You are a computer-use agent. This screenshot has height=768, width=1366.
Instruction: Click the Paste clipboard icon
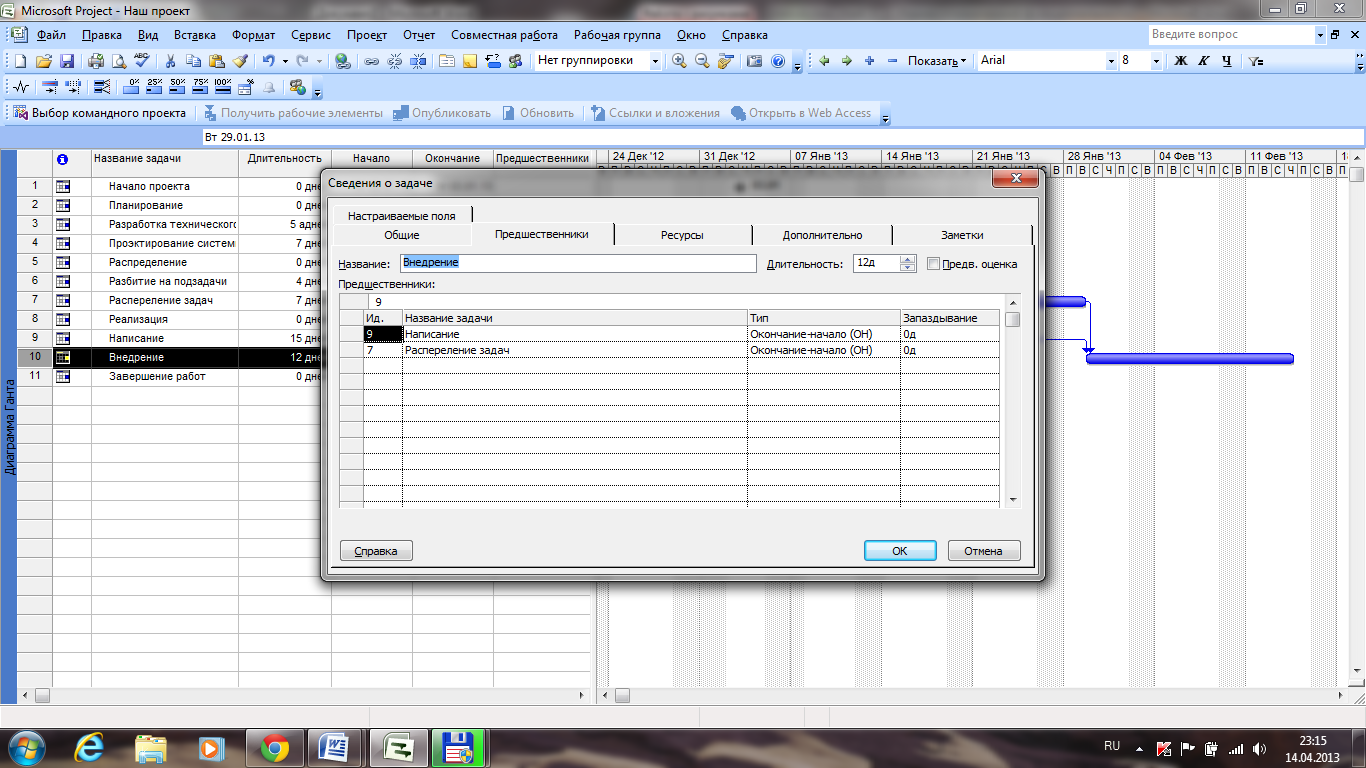tap(216, 61)
